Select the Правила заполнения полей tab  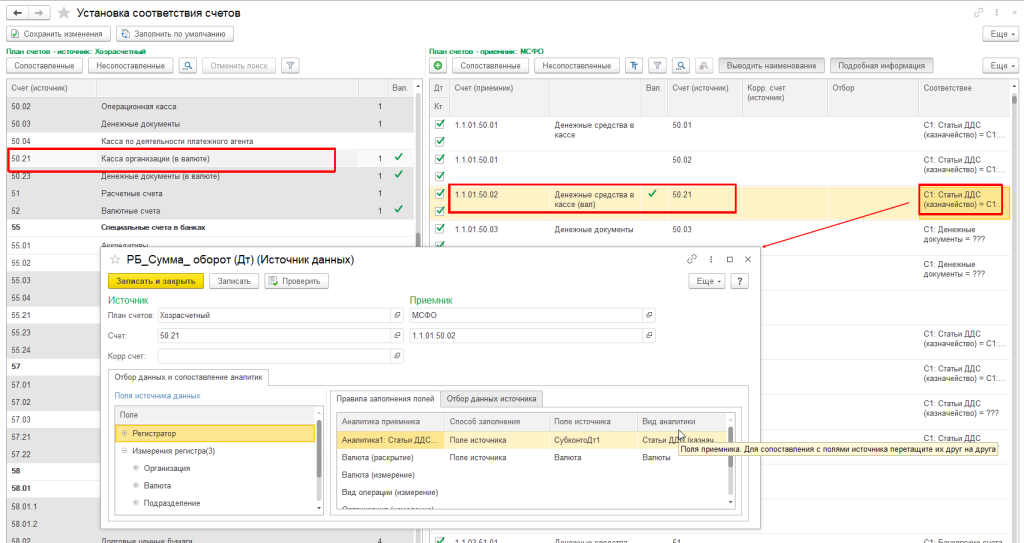pos(384,398)
